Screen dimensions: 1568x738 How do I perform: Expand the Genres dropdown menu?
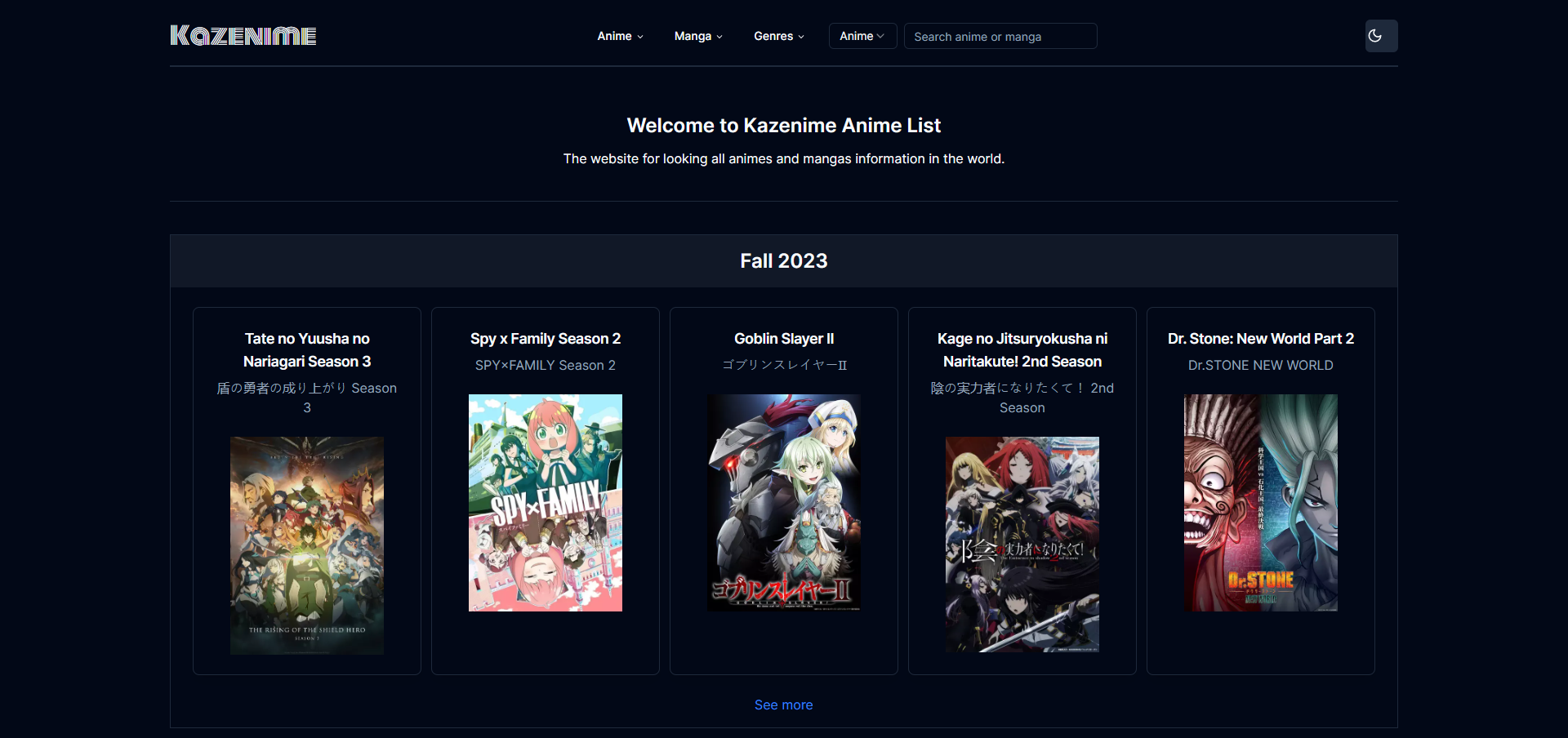click(x=778, y=36)
